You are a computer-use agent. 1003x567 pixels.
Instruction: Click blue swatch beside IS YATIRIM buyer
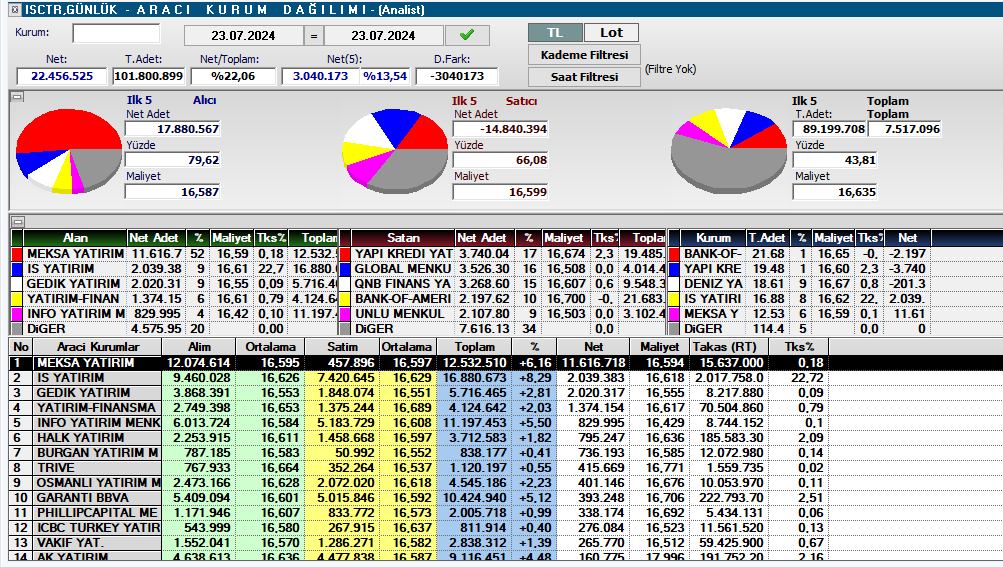point(17,269)
